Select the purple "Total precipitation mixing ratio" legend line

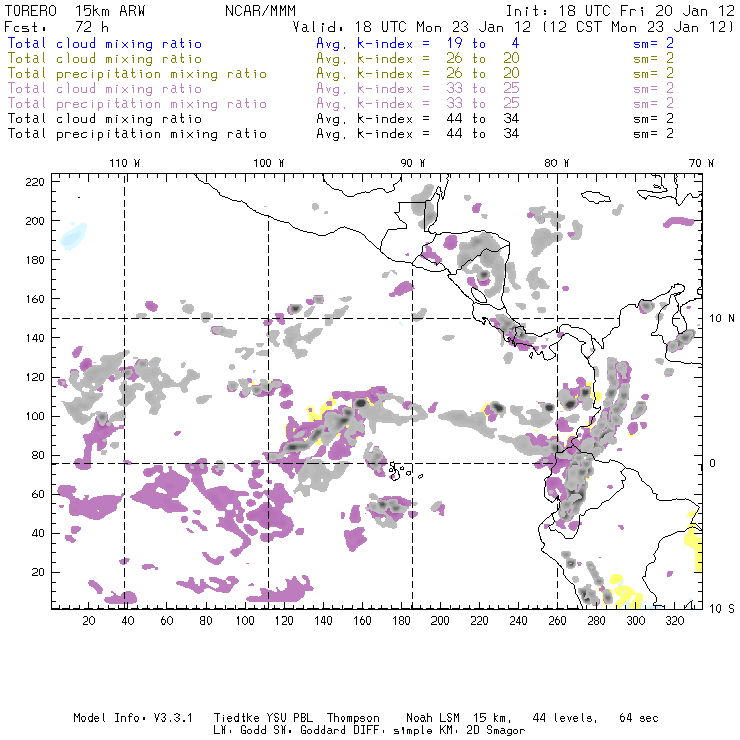[x=137, y=104]
